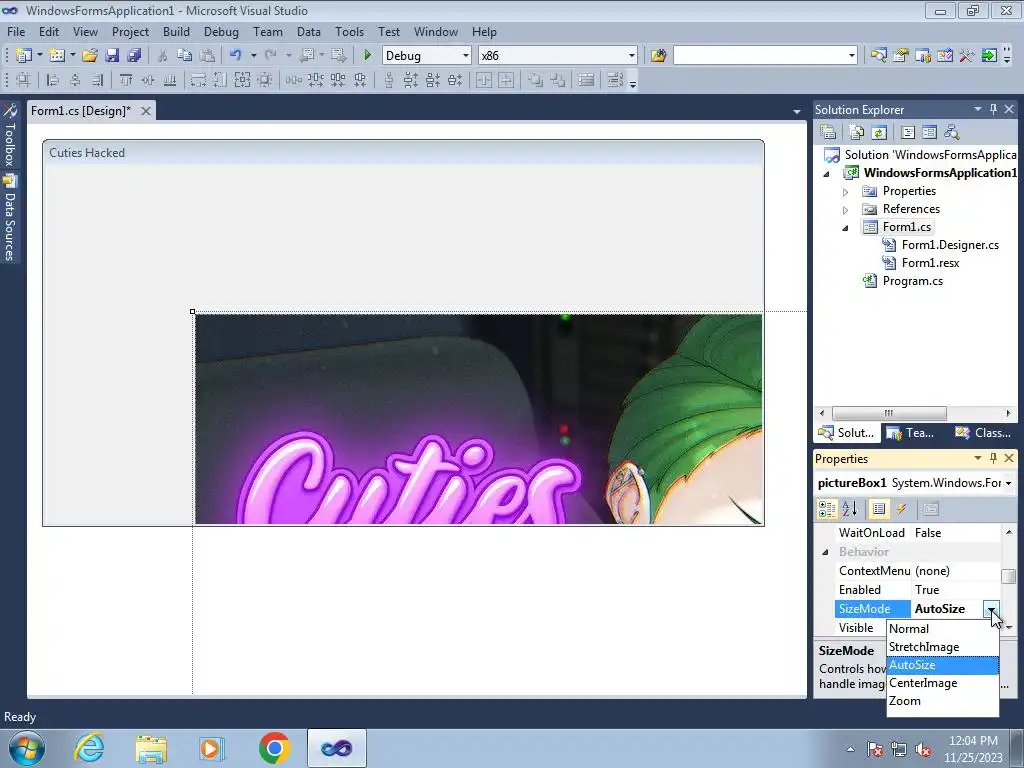Viewport: 1024px width, 768px height.
Task: Click the Open File folder icon
Action: (x=89, y=56)
